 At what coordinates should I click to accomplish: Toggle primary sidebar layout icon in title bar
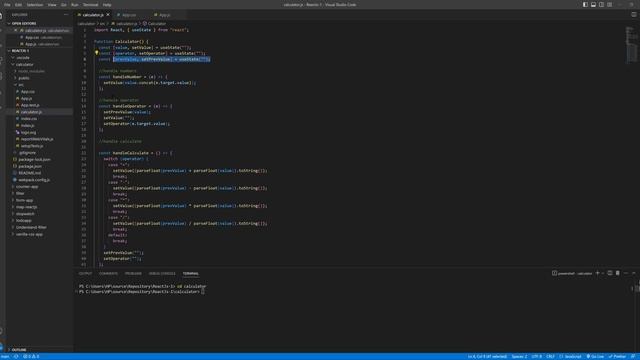(x=585, y=4)
